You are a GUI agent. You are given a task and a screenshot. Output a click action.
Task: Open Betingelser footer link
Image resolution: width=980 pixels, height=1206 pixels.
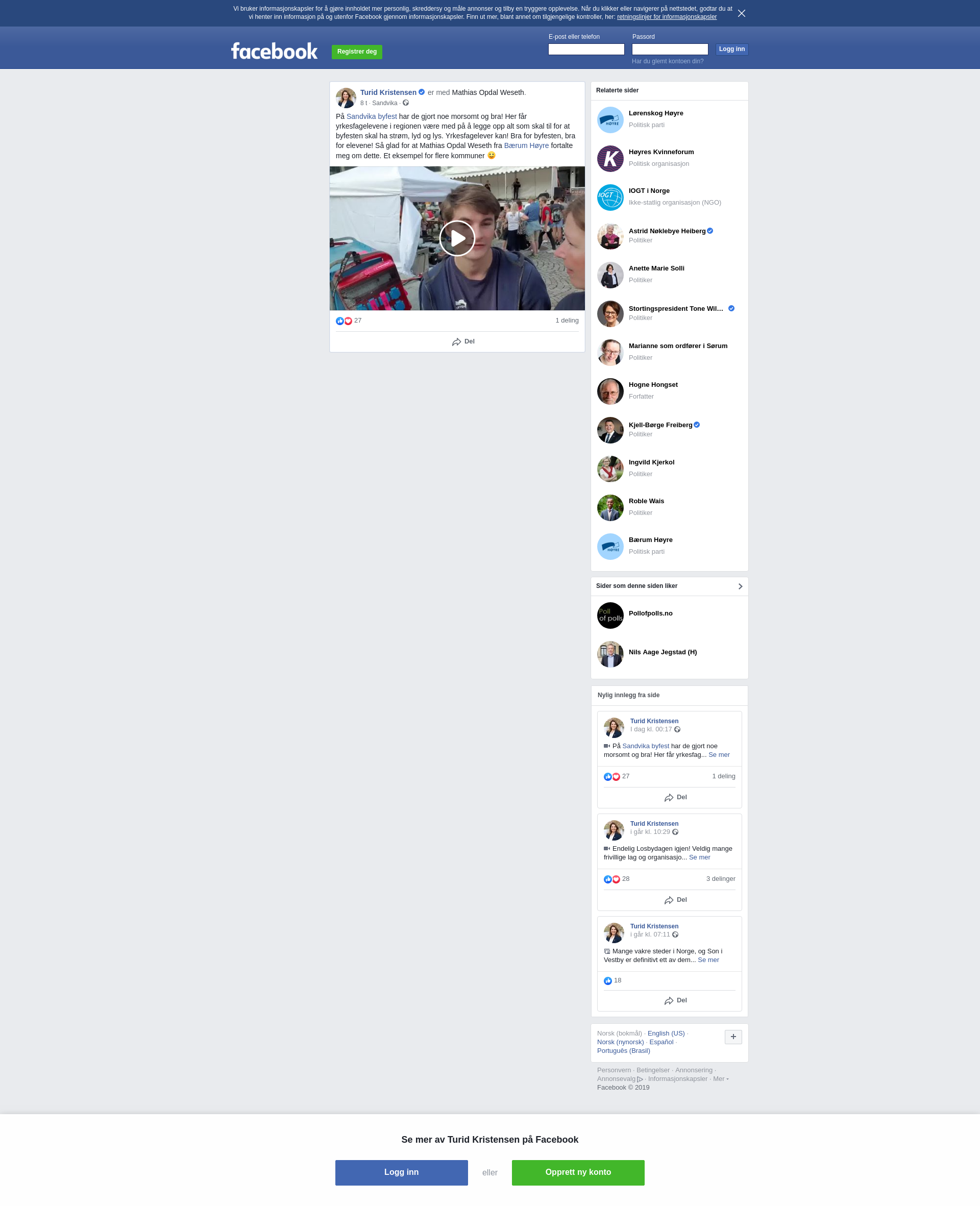(x=653, y=1070)
